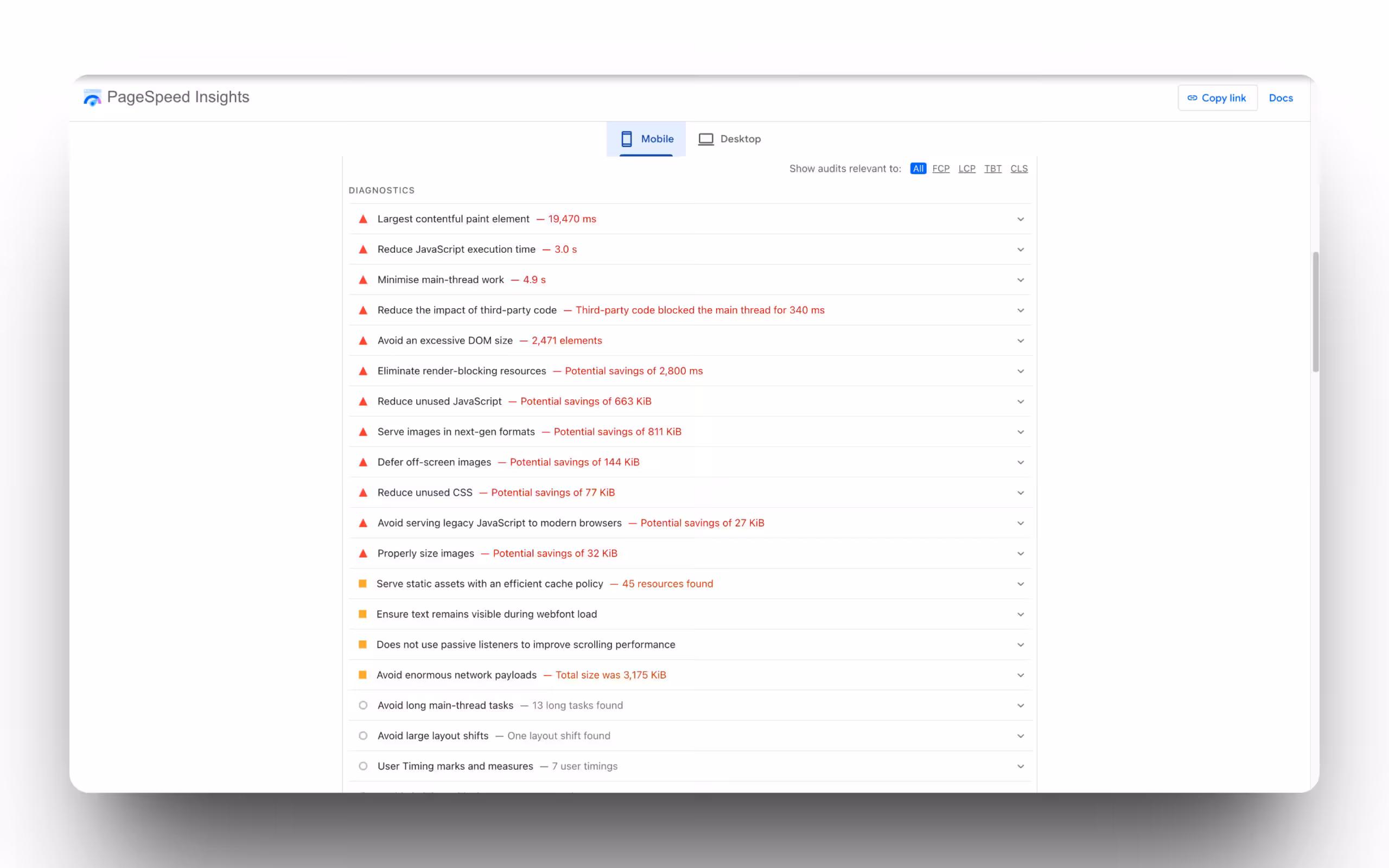The height and width of the screenshot is (868, 1389).
Task: Expand the next-gen formats audit chevron
Action: [1021, 432]
